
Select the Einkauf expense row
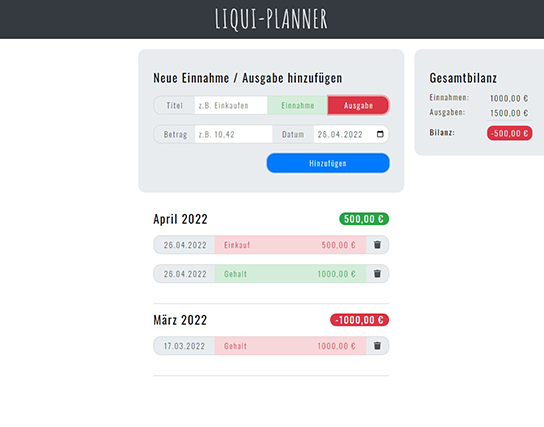pyautogui.click(x=290, y=245)
